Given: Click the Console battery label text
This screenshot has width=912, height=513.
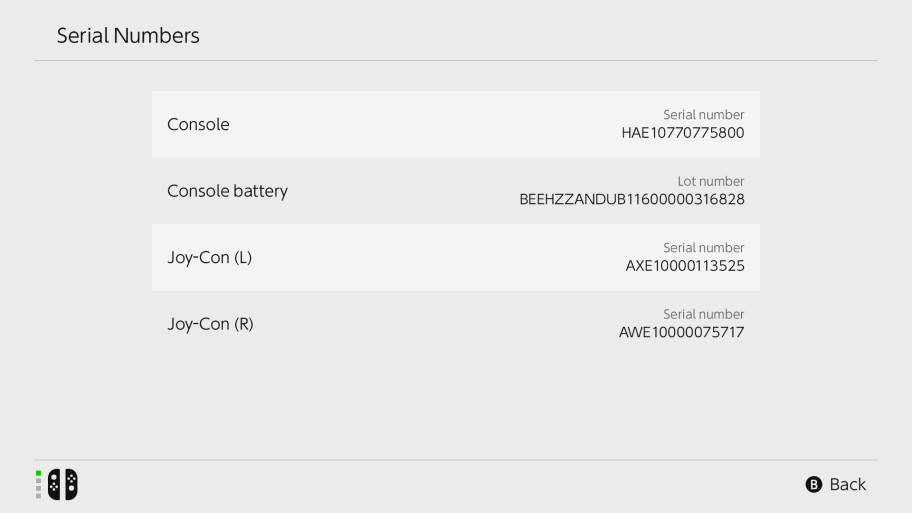Looking at the screenshot, I should click(x=227, y=191).
